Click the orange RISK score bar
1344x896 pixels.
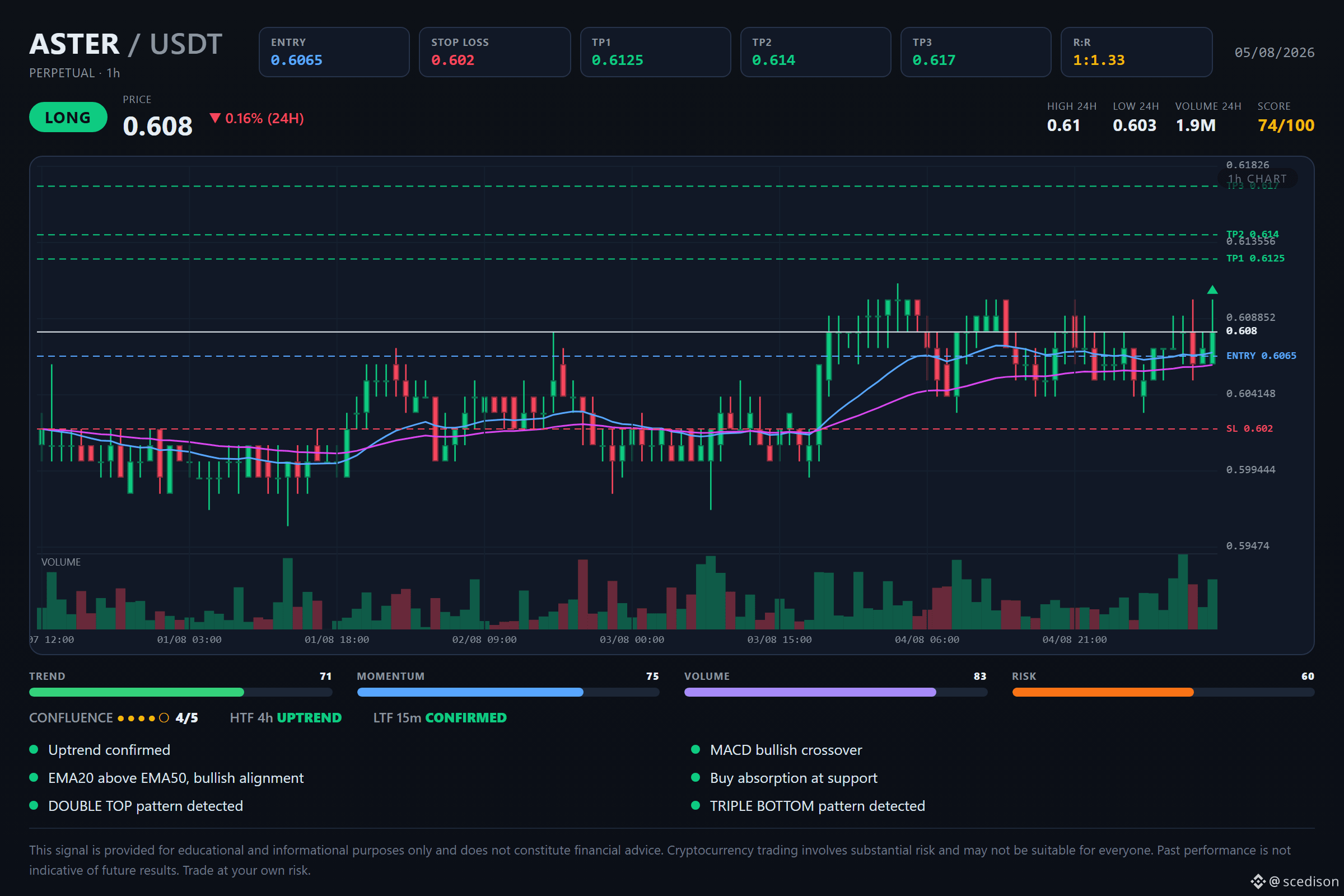1103,692
